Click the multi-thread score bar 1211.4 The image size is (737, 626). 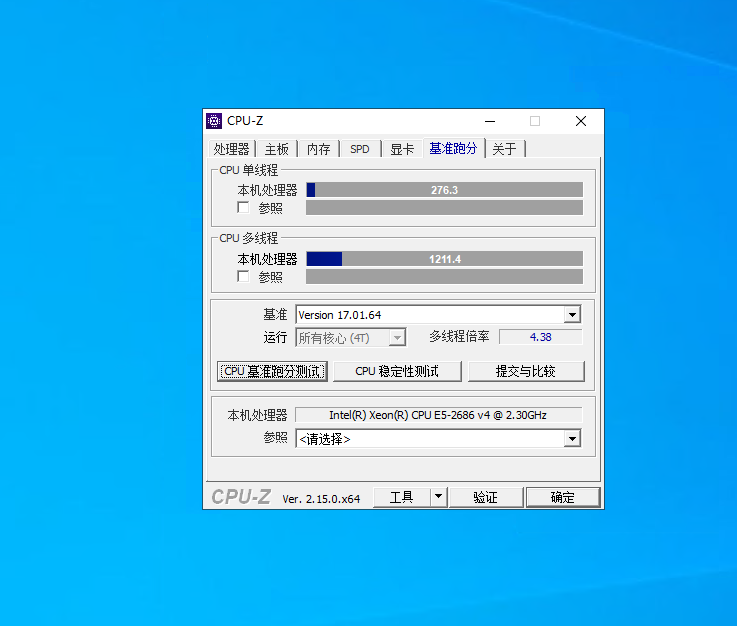444,259
